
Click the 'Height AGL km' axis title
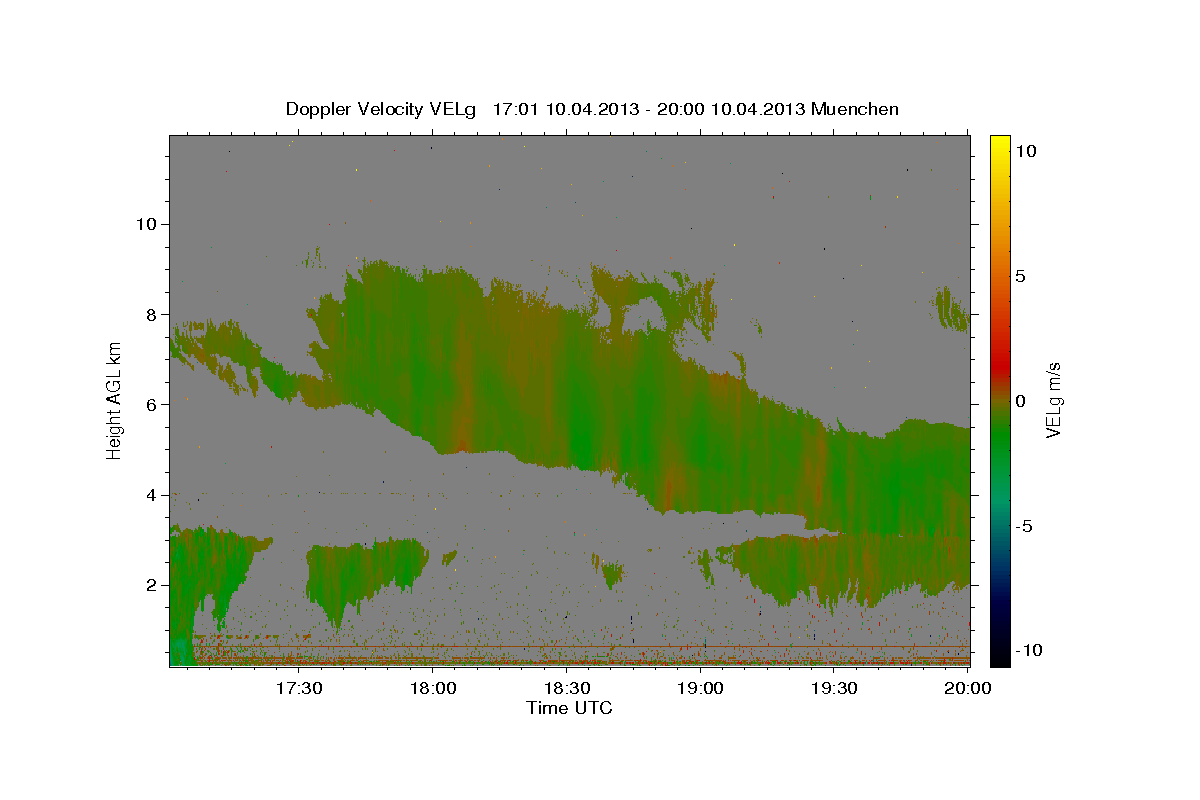pyautogui.click(x=115, y=401)
